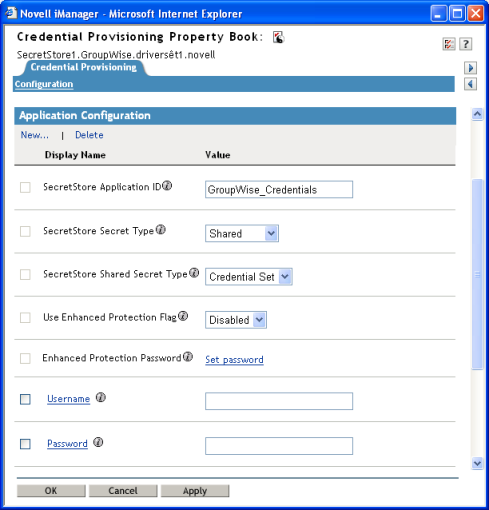Check the SecretStore Secret Type checkbox

(x=25, y=231)
